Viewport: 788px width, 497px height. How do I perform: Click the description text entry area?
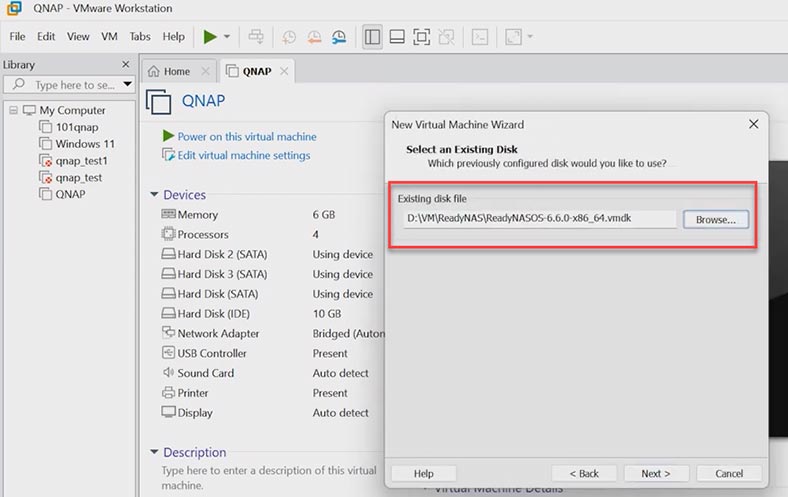coord(269,478)
